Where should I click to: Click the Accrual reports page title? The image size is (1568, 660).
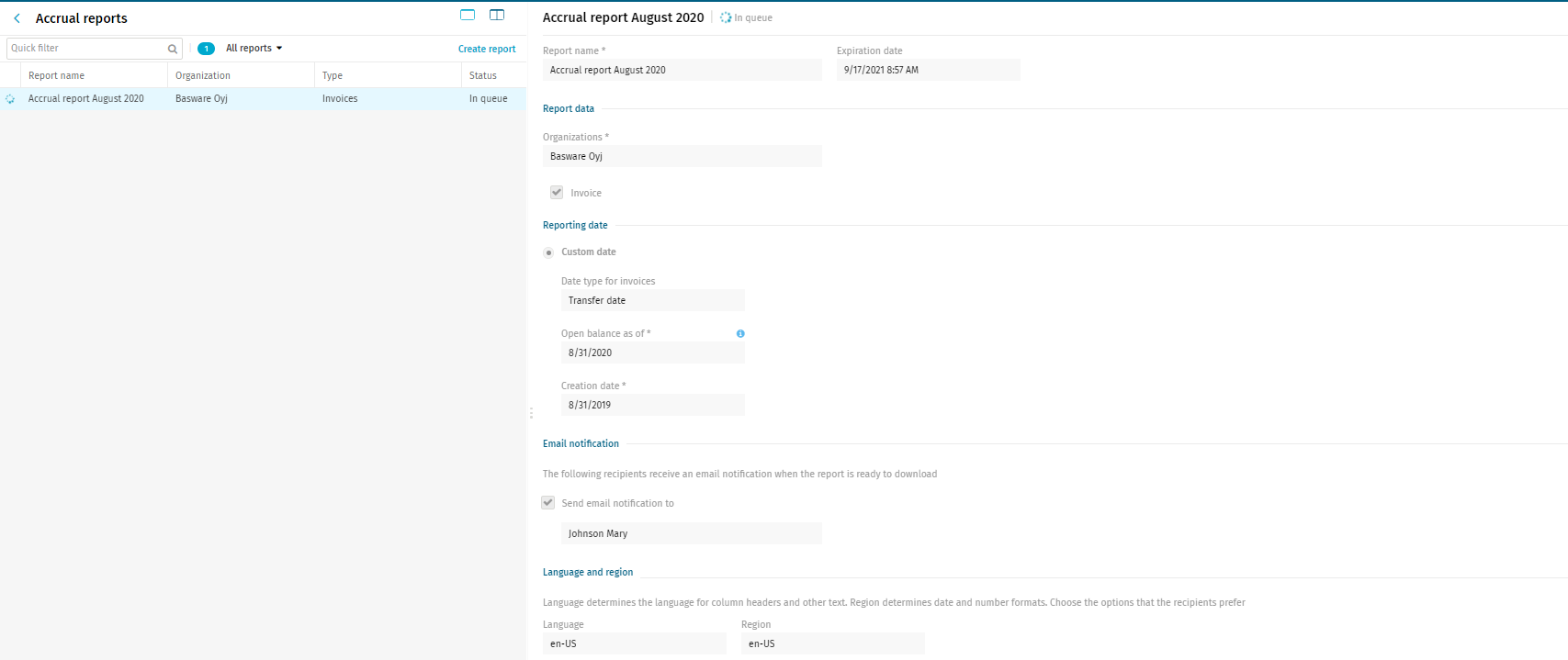(82, 18)
